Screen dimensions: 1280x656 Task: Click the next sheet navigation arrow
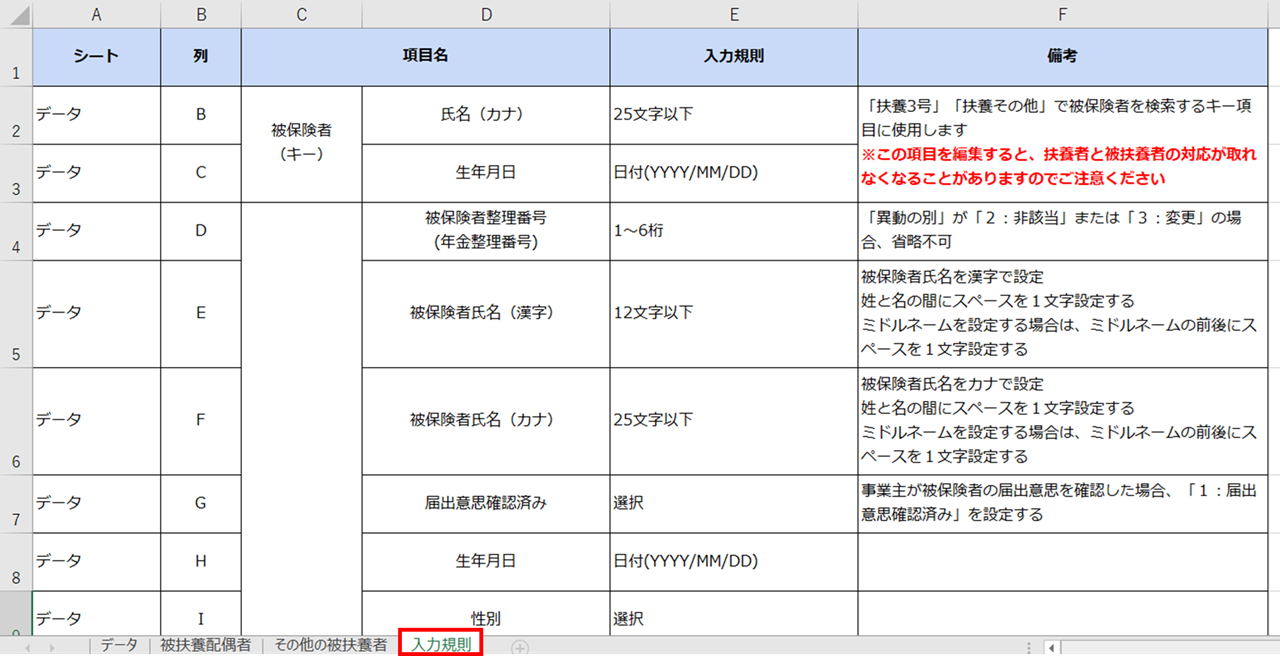[52, 647]
